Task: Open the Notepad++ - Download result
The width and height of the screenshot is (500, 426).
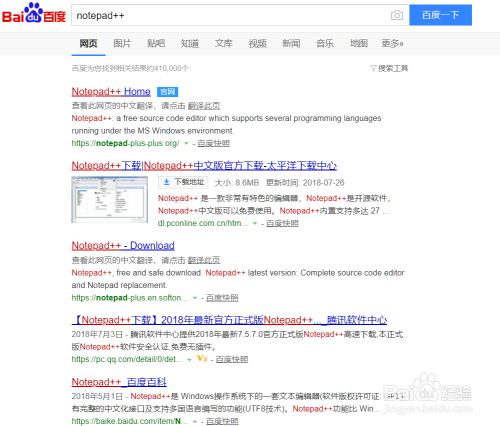Action: pos(123,245)
